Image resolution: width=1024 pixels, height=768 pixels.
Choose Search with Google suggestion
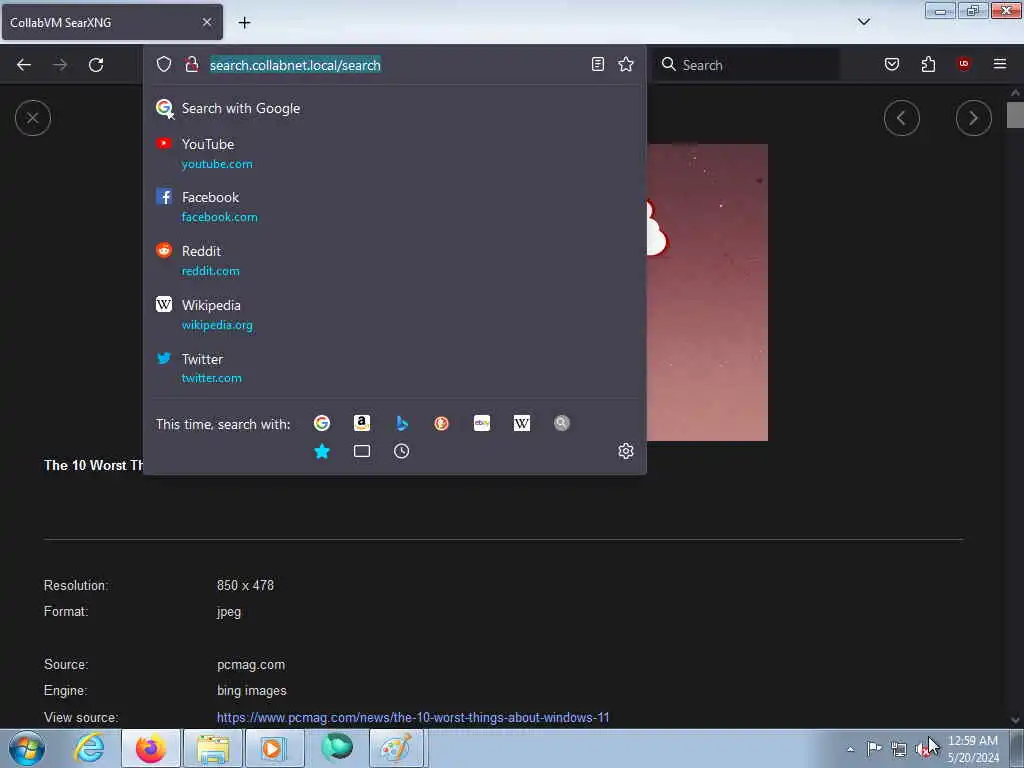coord(394,108)
